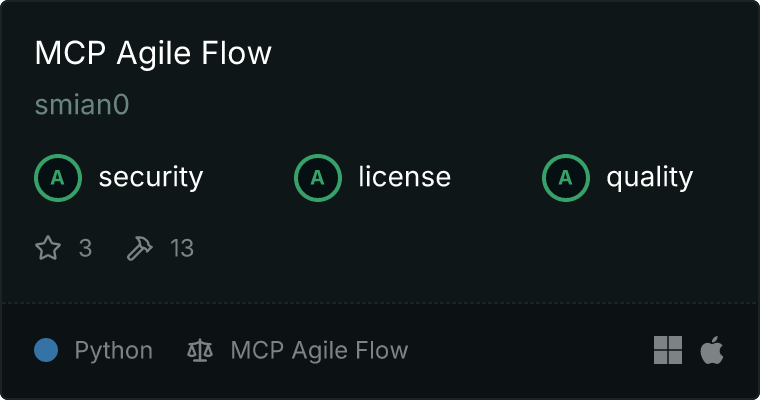The image size is (760, 400).
Task: Click the star icon
Action: point(48,248)
